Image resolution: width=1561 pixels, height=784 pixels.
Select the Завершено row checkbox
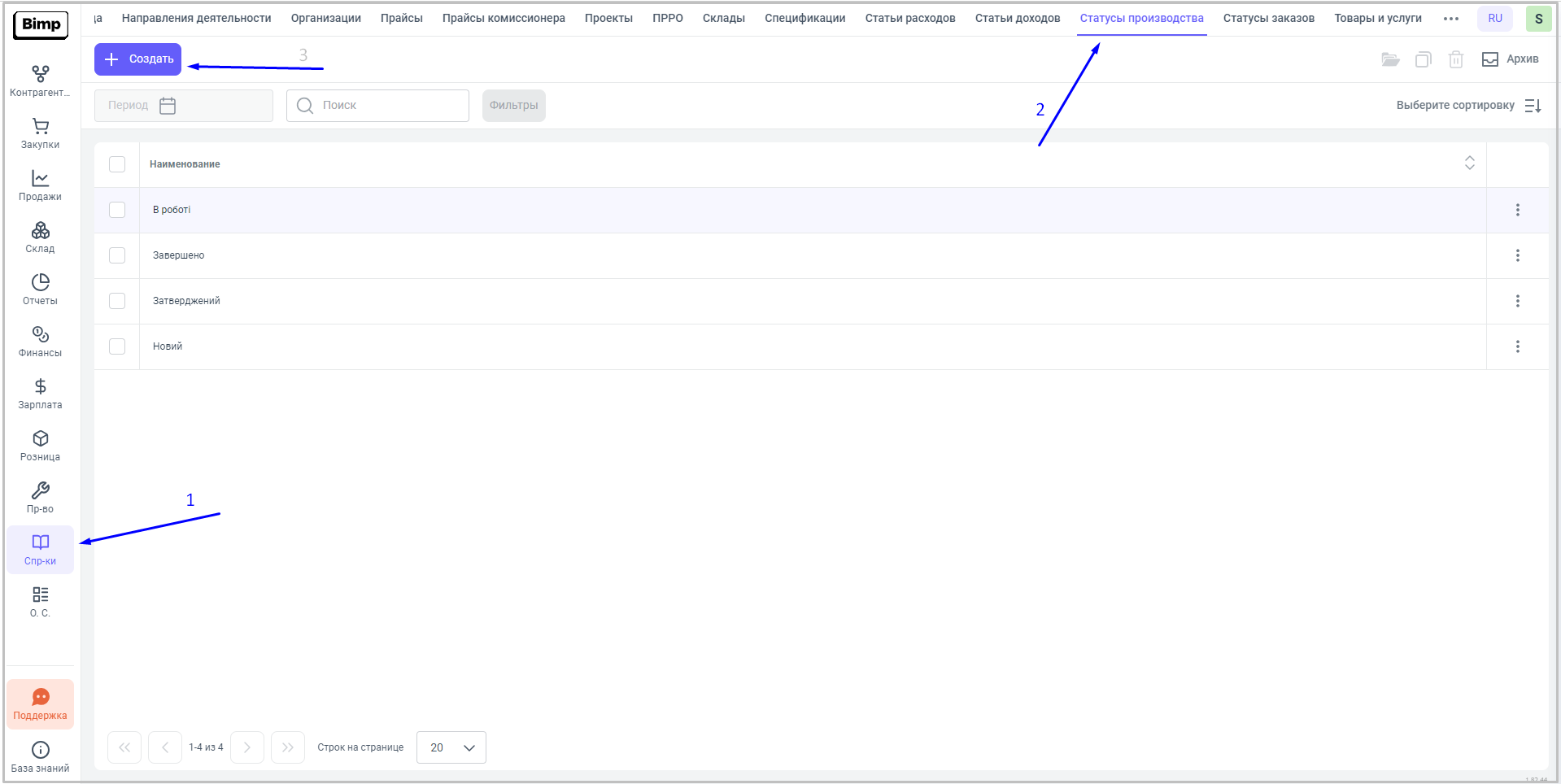(x=117, y=255)
